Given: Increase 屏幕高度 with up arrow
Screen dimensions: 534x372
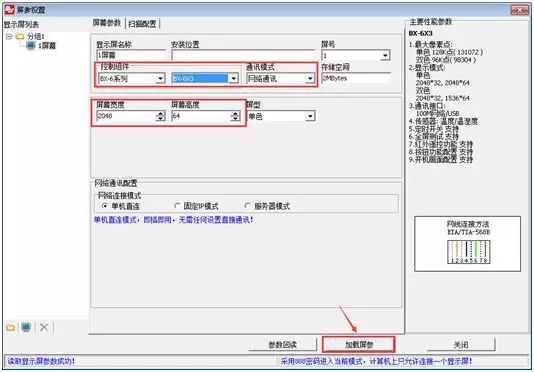Looking at the screenshot, I should (235, 113).
